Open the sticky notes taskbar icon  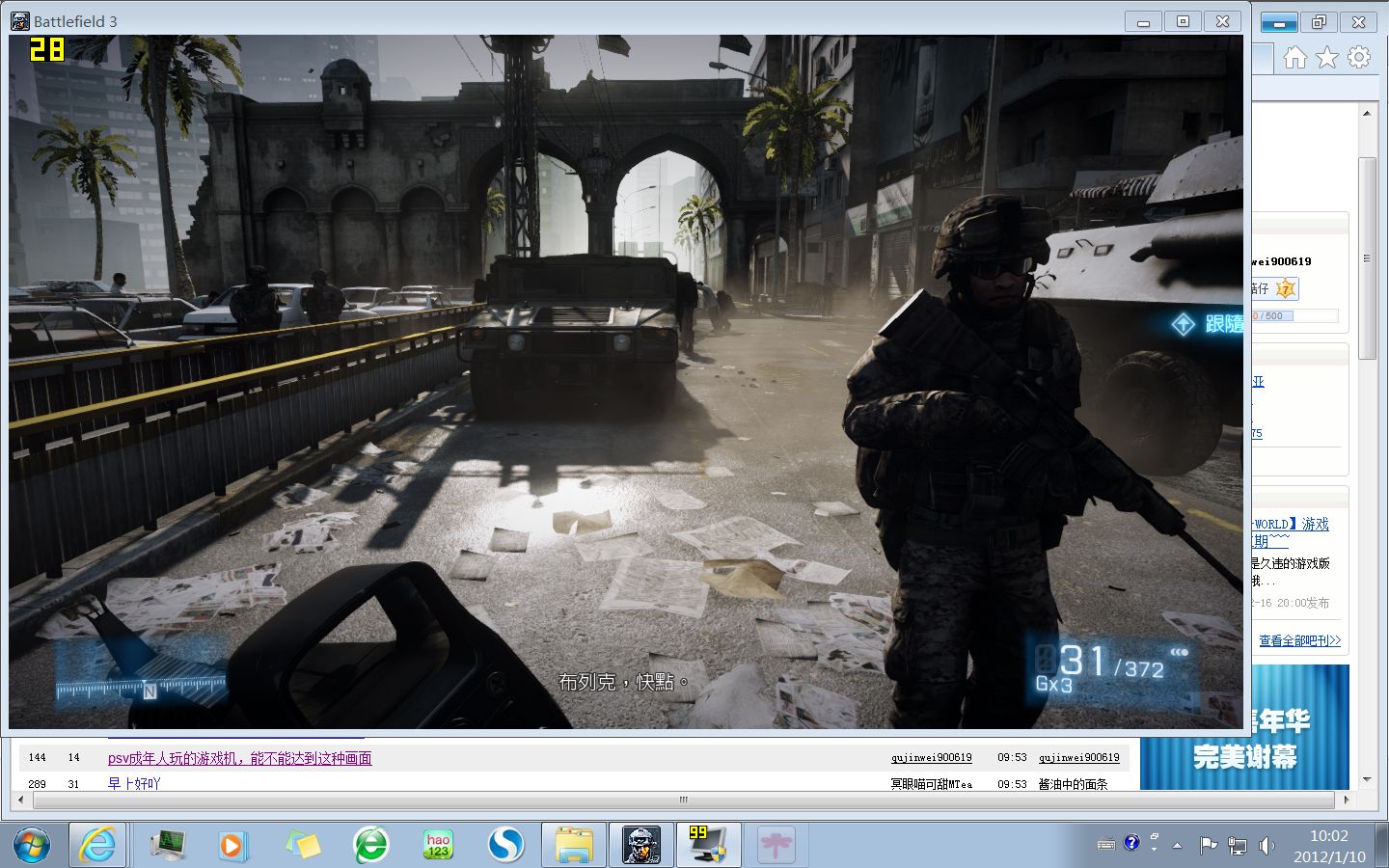click(303, 845)
